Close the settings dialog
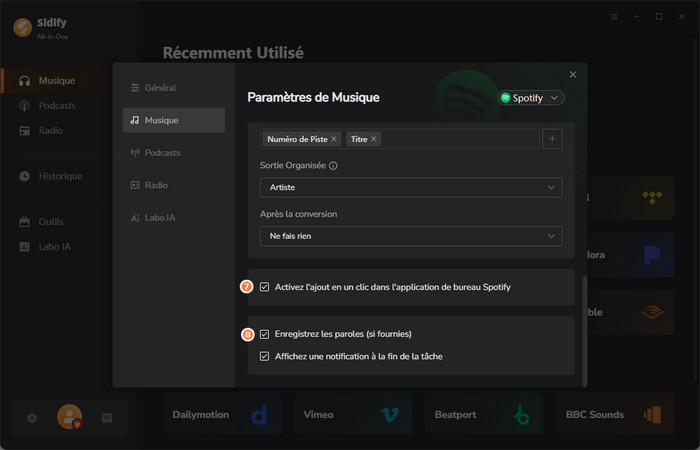 tap(573, 75)
